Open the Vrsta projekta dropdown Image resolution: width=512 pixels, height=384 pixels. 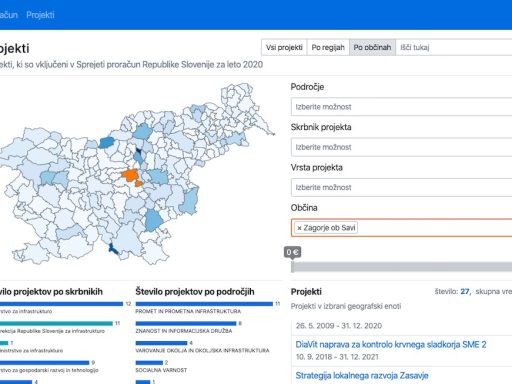coord(401,187)
